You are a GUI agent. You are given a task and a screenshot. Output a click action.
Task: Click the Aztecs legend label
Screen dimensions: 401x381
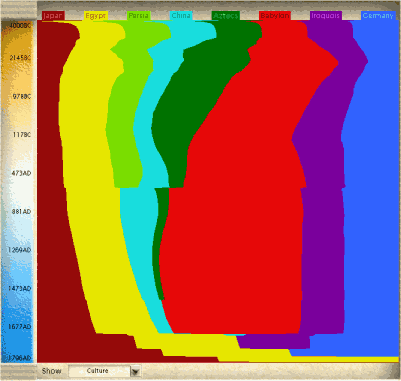(x=226, y=16)
